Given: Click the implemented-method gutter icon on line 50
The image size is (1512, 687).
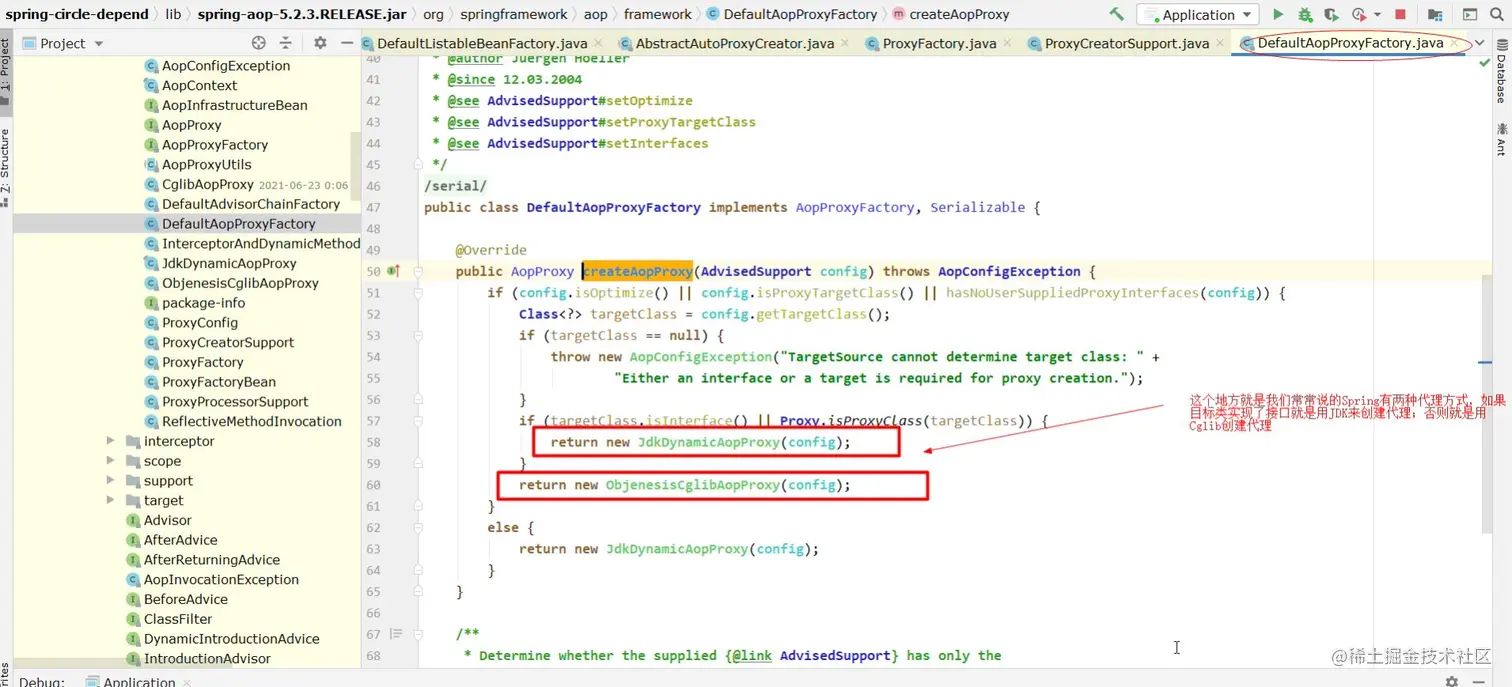Looking at the screenshot, I should (x=394, y=271).
